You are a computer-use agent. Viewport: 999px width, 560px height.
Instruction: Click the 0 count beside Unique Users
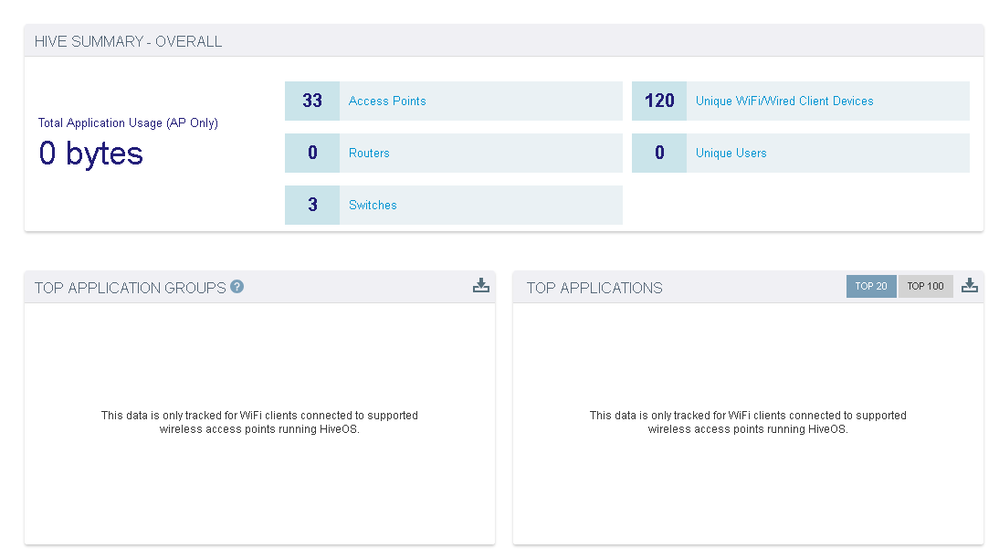[x=659, y=153]
